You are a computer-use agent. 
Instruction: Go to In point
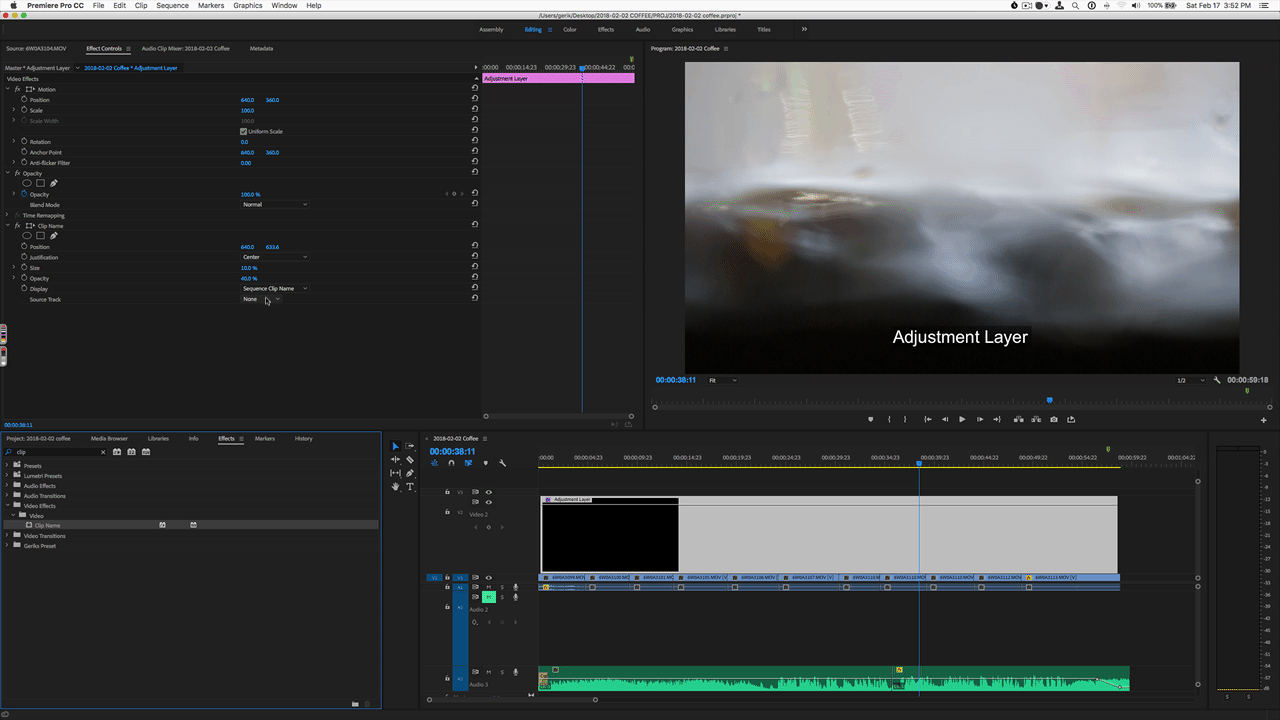coord(928,419)
